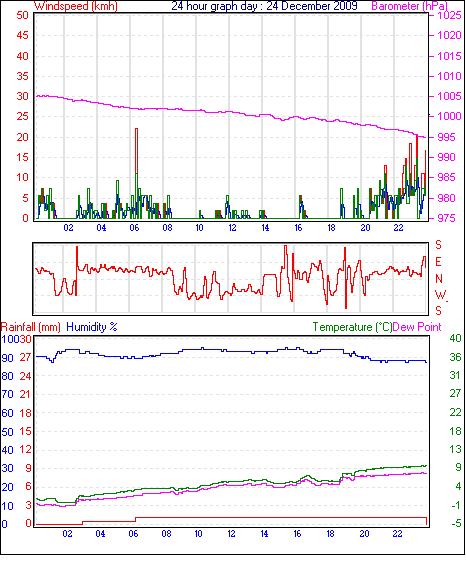
Task: Click the 50 value on windspeed axis
Action: tap(22, 15)
